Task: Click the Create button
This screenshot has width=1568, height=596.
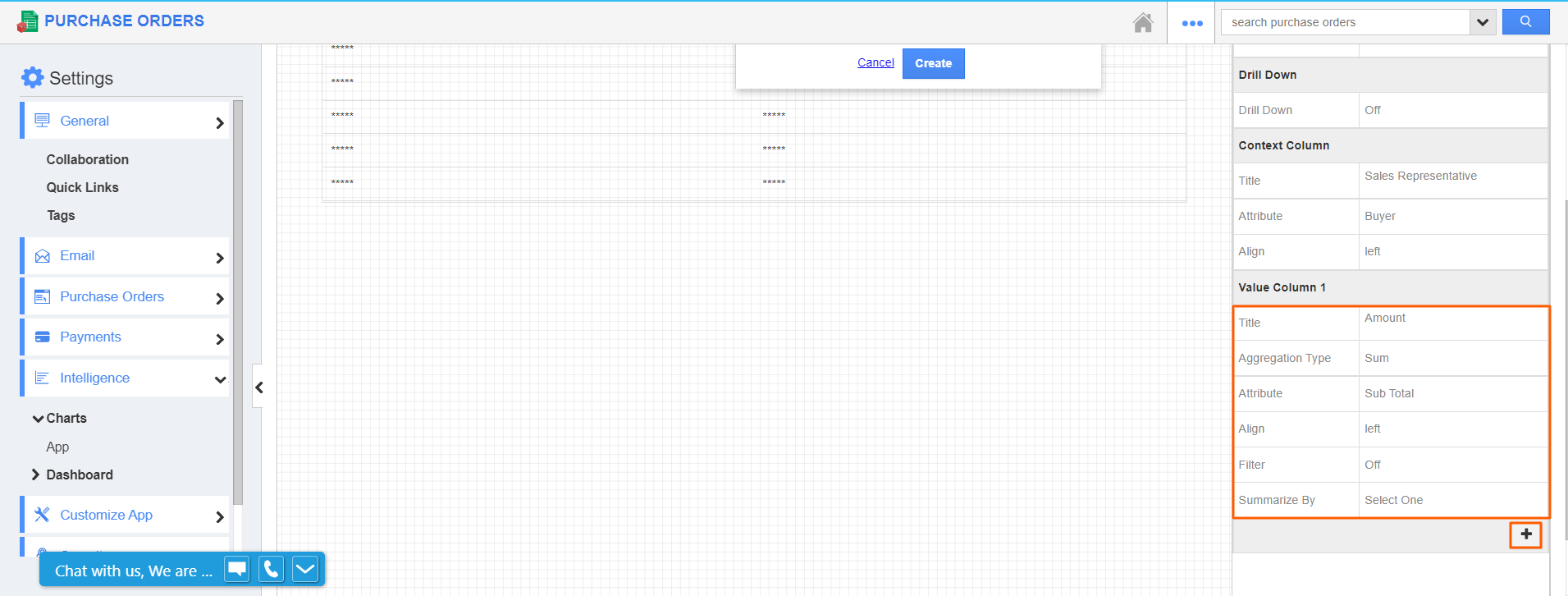Action: pos(934,63)
